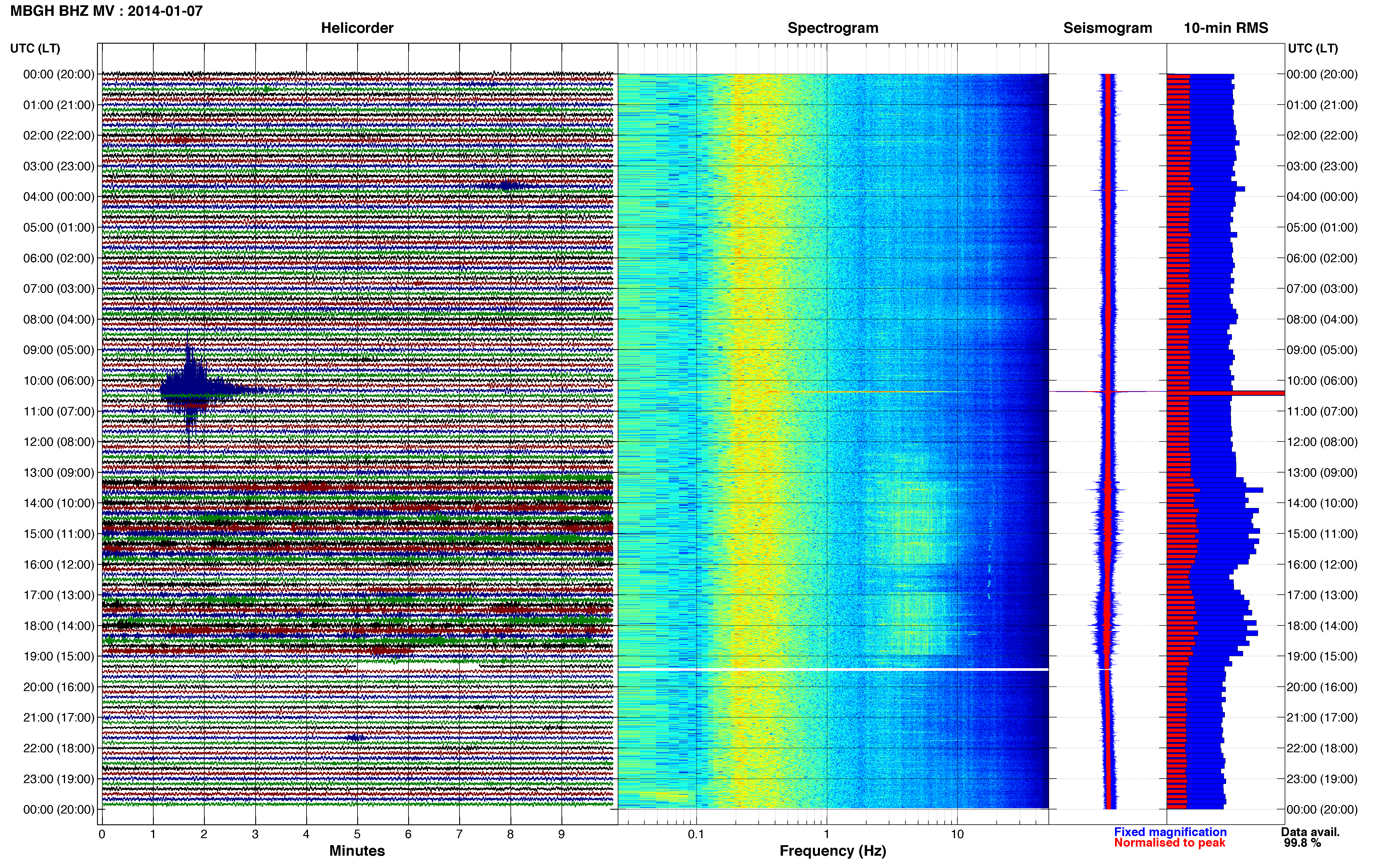This screenshot has width=1389, height=868.
Task: Click the title 'MBGH BHZ MV : 2014-01-07'
Action: pos(106,11)
